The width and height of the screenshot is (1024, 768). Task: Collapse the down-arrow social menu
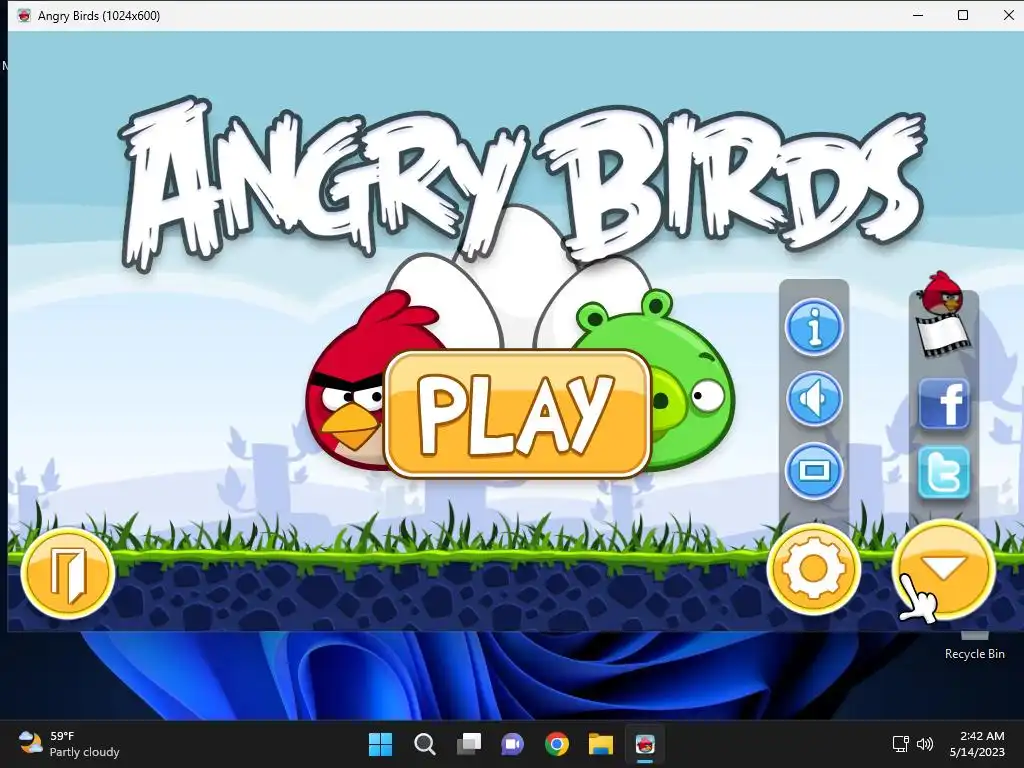943,569
